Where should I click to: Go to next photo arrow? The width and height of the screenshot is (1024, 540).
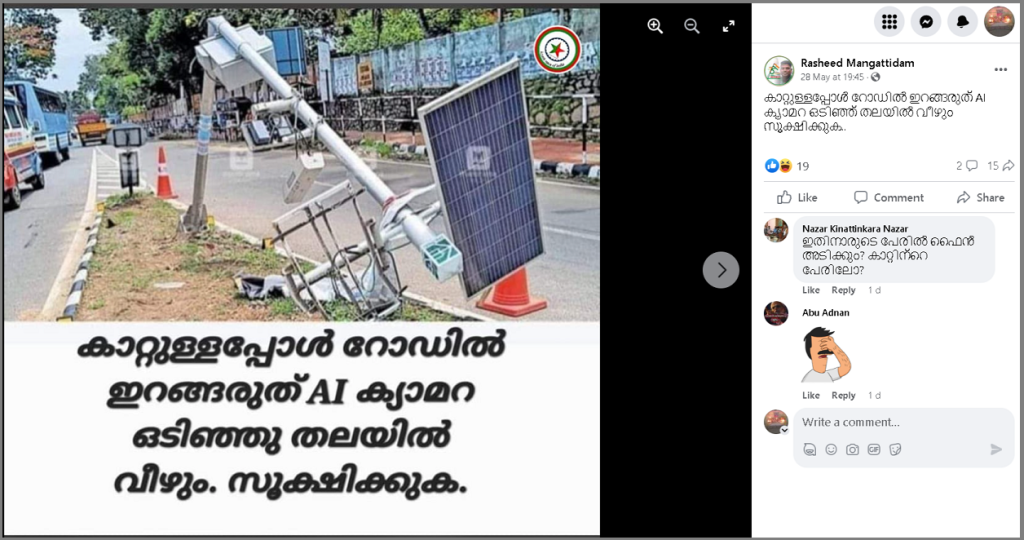click(x=721, y=270)
